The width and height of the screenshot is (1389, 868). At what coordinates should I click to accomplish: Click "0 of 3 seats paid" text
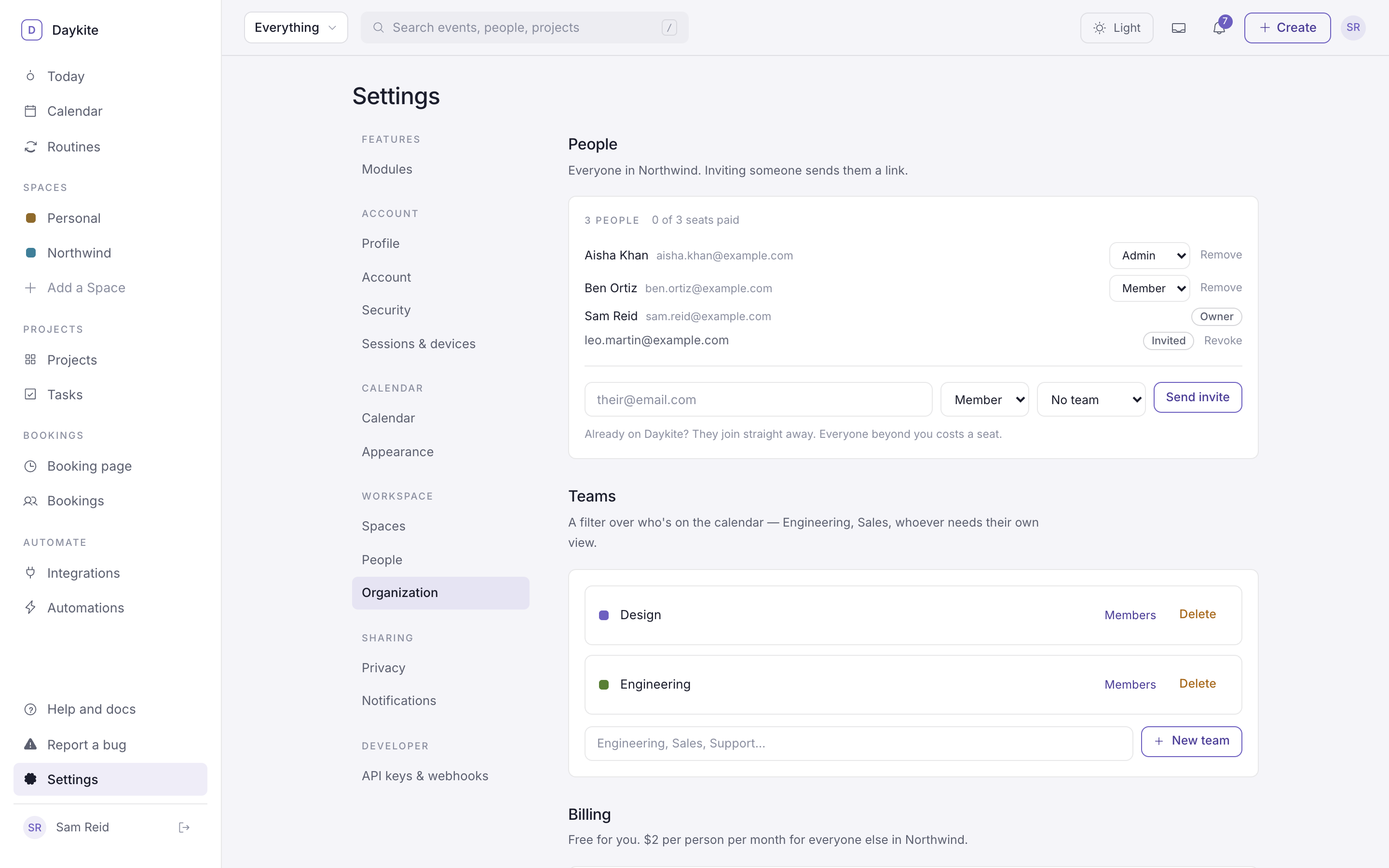pos(695,220)
